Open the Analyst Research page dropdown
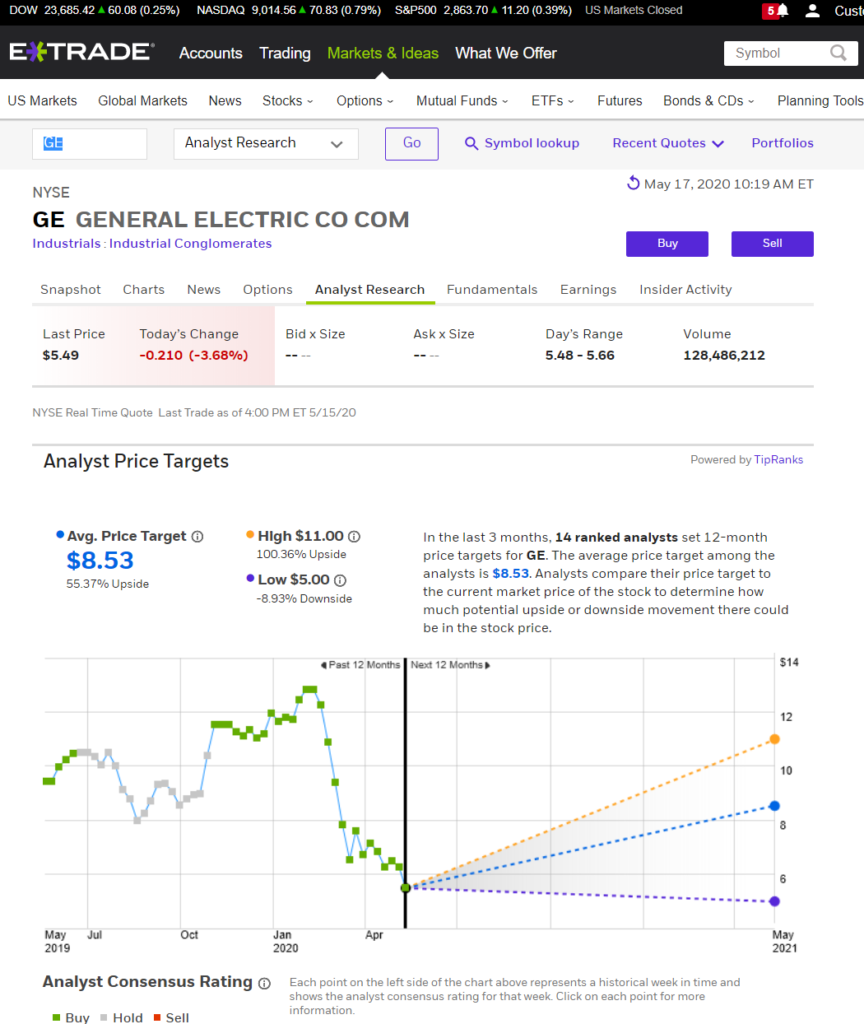The height and width of the screenshot is (1024, 864). tap(266, 144)
